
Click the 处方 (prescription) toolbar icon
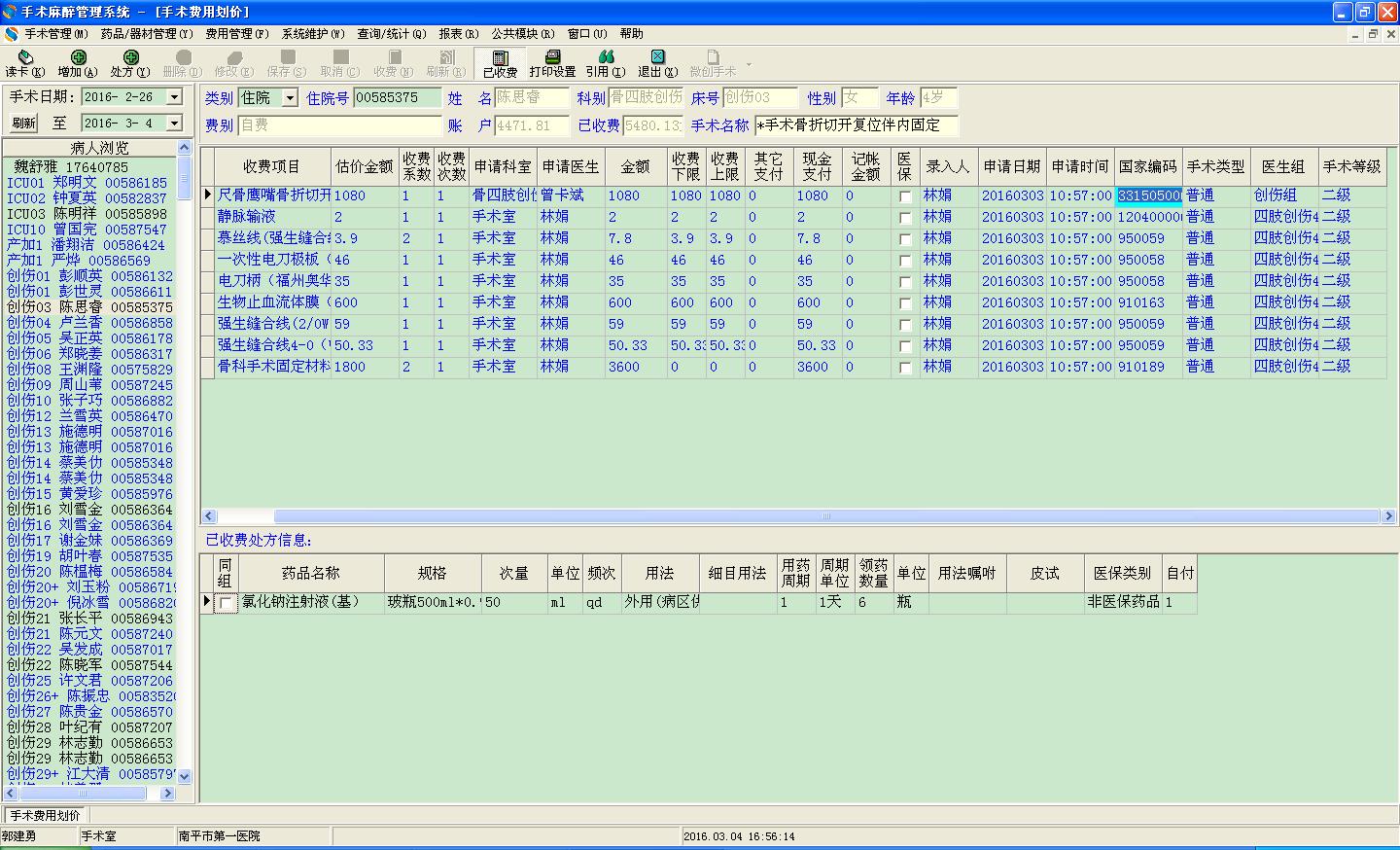[130, 58]
